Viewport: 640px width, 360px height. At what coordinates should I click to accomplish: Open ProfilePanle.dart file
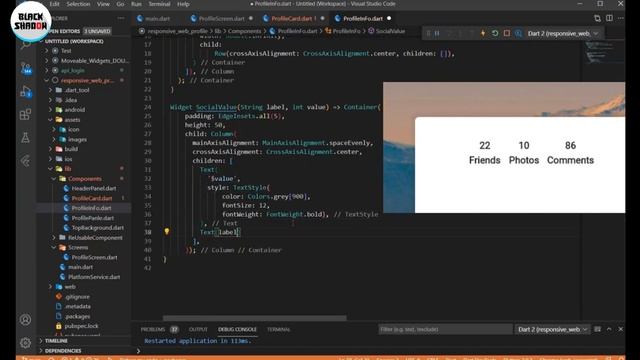coord(84,218)
